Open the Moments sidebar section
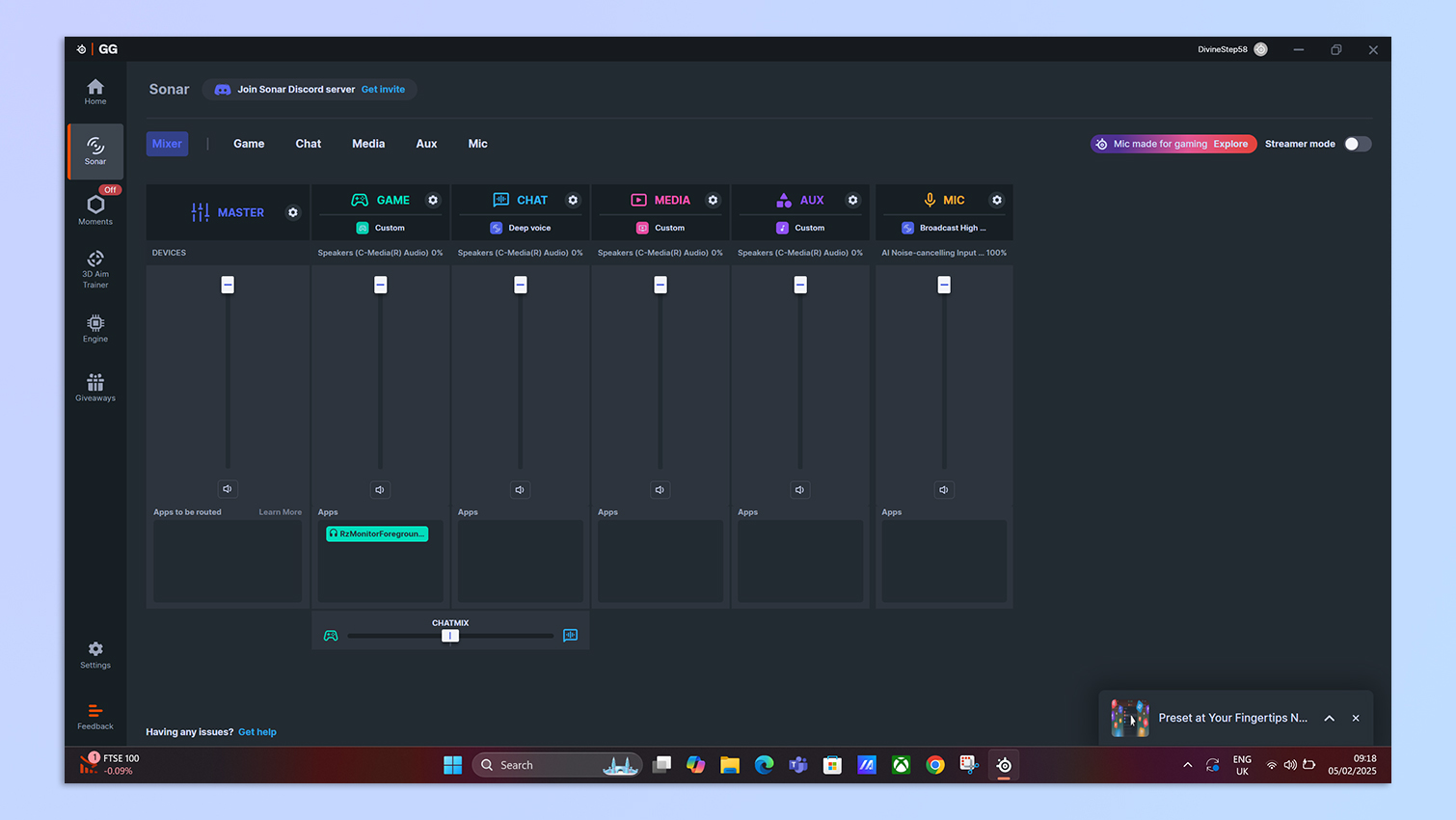 (95, 208)
